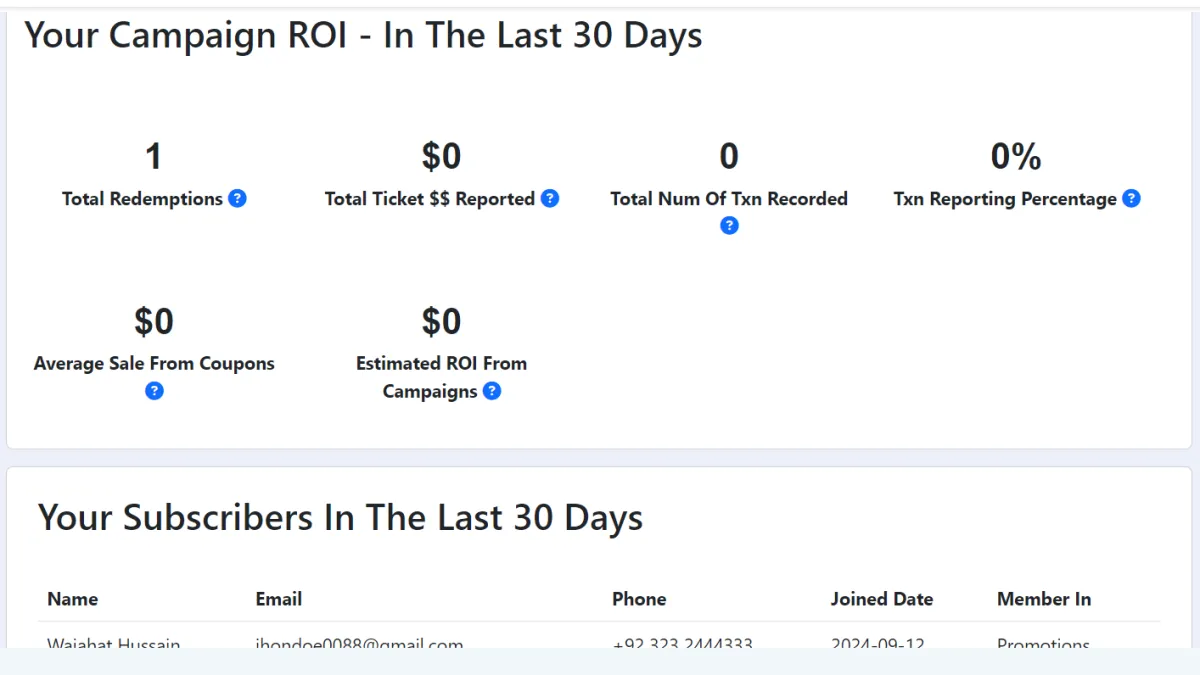Select the 0% Txn Reporting Percentage value
This screenshot has width=1200, height=675.
[x=1016, y=157]
